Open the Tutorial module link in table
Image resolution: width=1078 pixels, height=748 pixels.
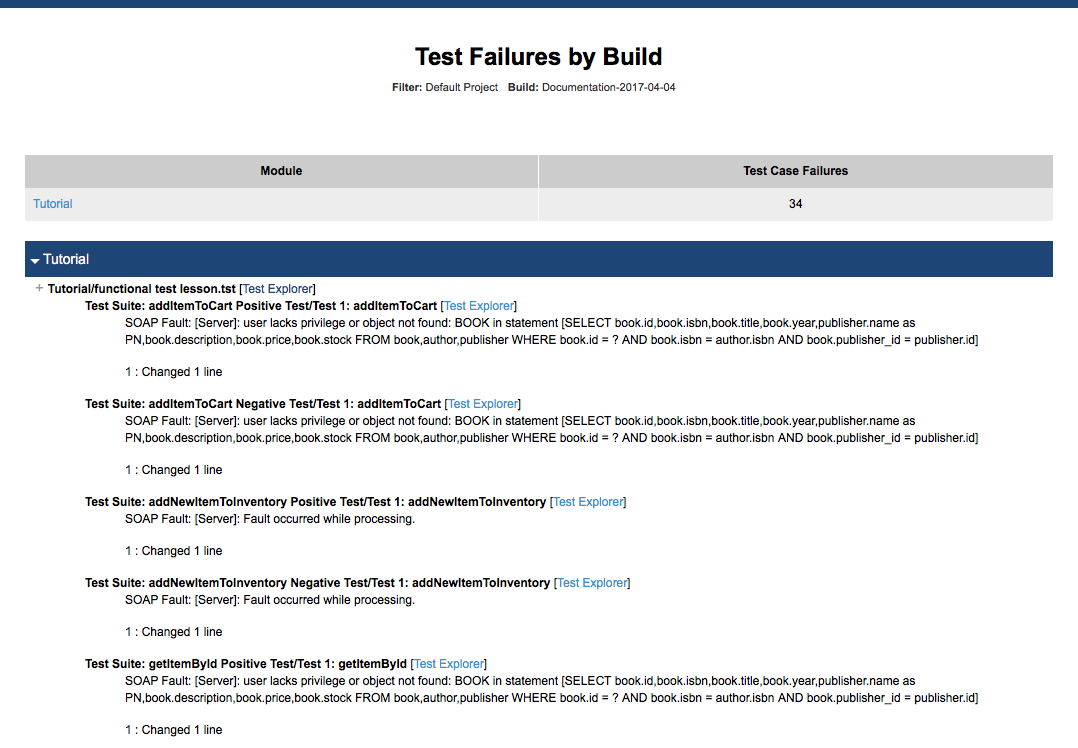pyautogui.click(x=53, y=204)
